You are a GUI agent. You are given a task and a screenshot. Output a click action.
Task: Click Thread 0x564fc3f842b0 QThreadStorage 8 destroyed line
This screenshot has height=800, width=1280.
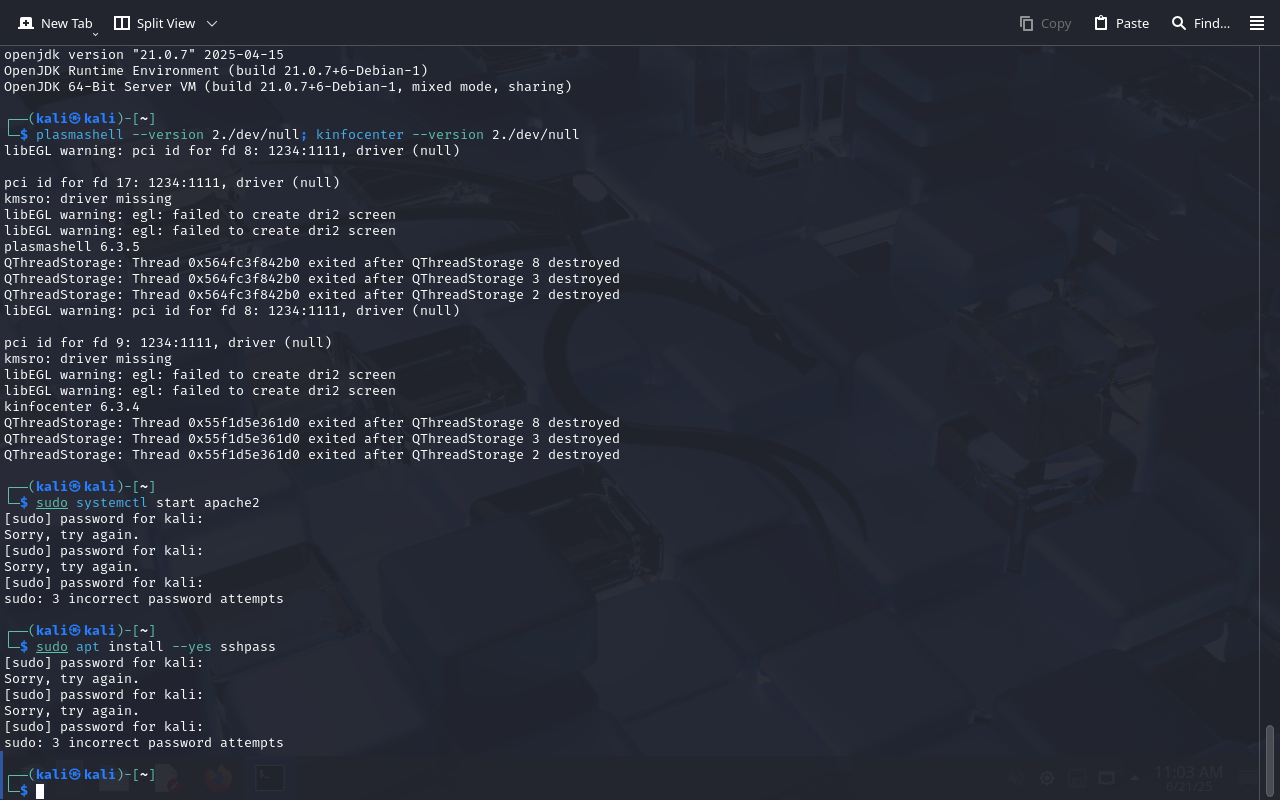(312, 263)
